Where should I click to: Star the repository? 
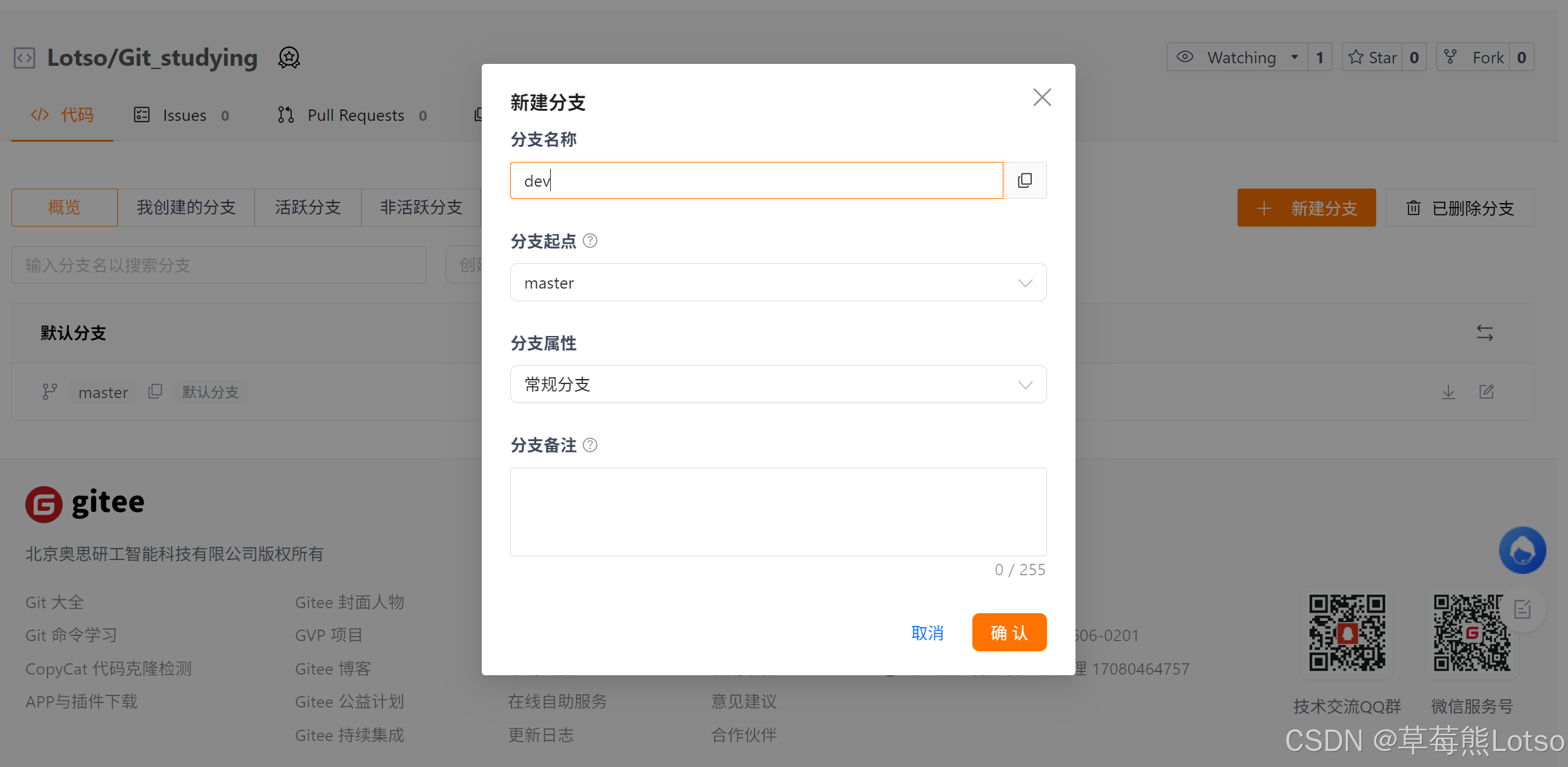coord(1372,58)
